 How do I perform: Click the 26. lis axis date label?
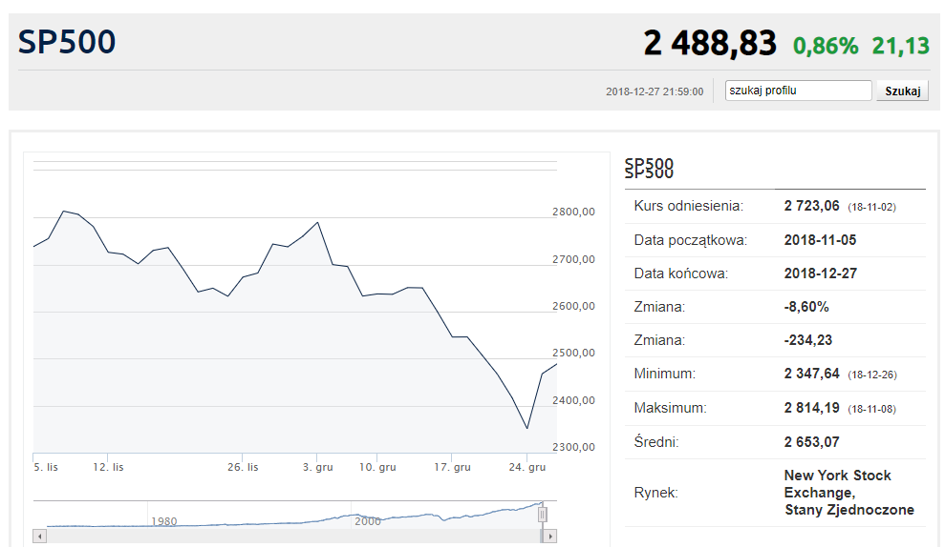243,467
